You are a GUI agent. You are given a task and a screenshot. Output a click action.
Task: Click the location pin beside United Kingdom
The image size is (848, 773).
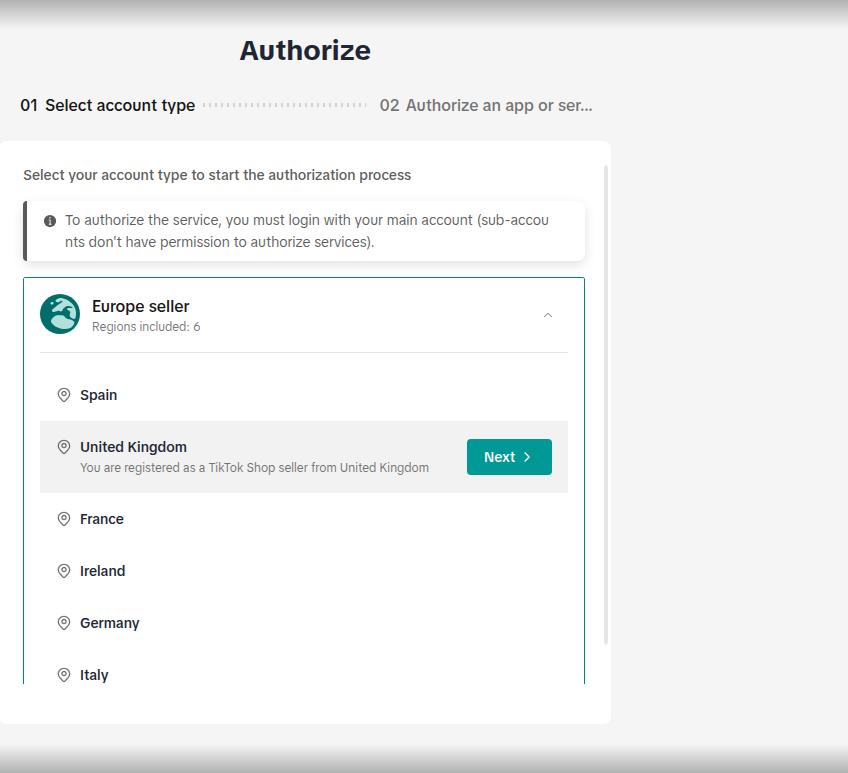coord(64,447)
